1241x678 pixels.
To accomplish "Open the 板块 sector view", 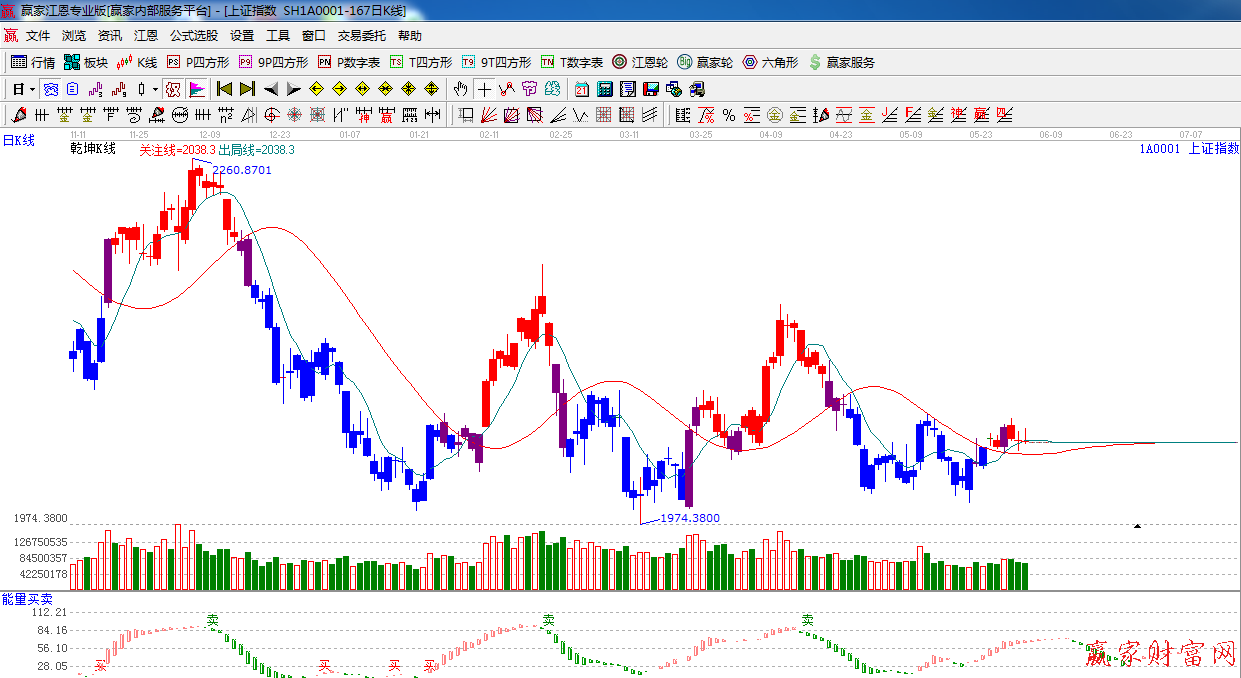I will [x=86, y=62].
